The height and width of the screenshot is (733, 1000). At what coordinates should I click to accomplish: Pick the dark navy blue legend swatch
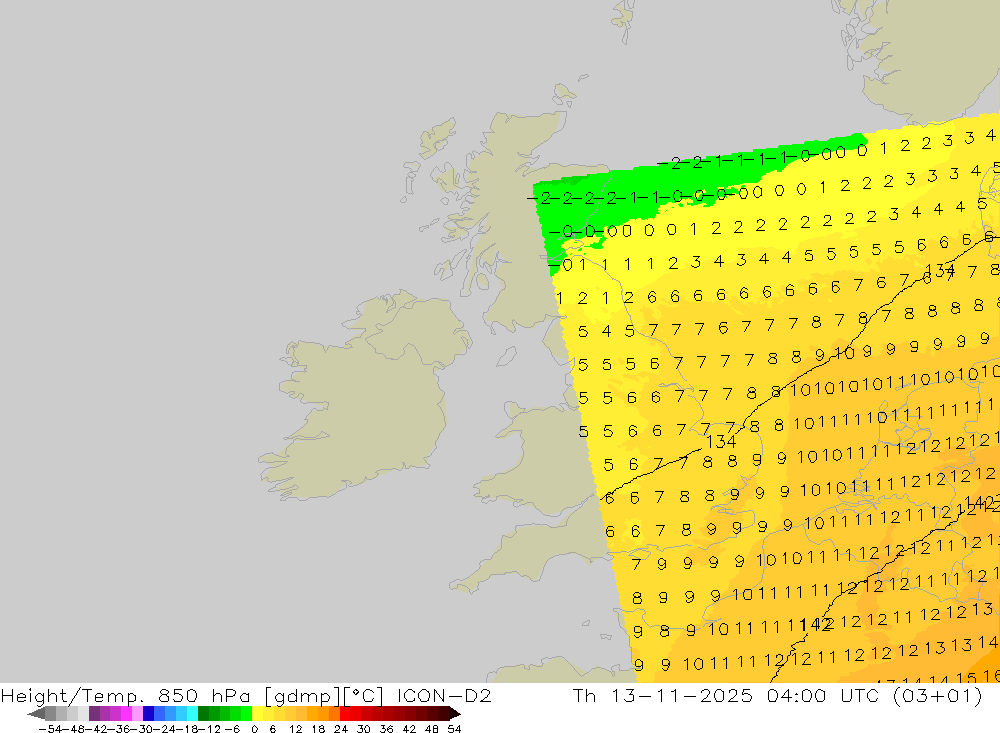(x=149, y=714)
